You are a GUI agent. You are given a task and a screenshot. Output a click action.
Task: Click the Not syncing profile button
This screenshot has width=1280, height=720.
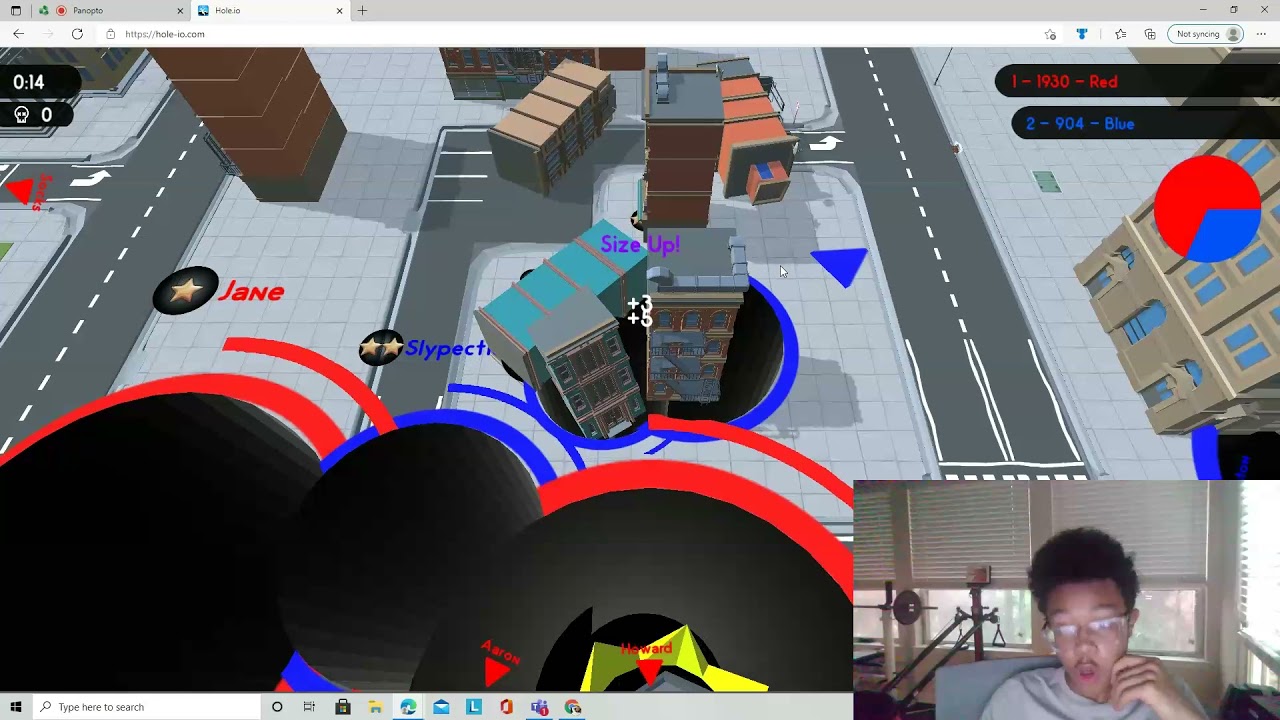point(1208,34)
